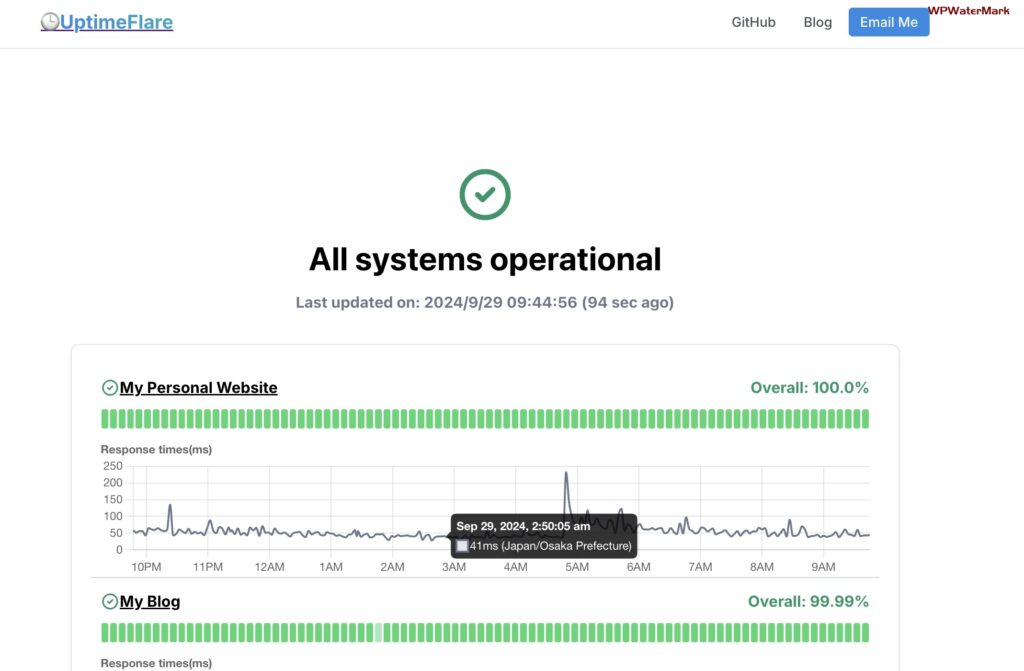The height and width of the screenshot is (671, 1024).
Task: Click the 9AM label on chart axis
Action: click(x=823, y=566)
